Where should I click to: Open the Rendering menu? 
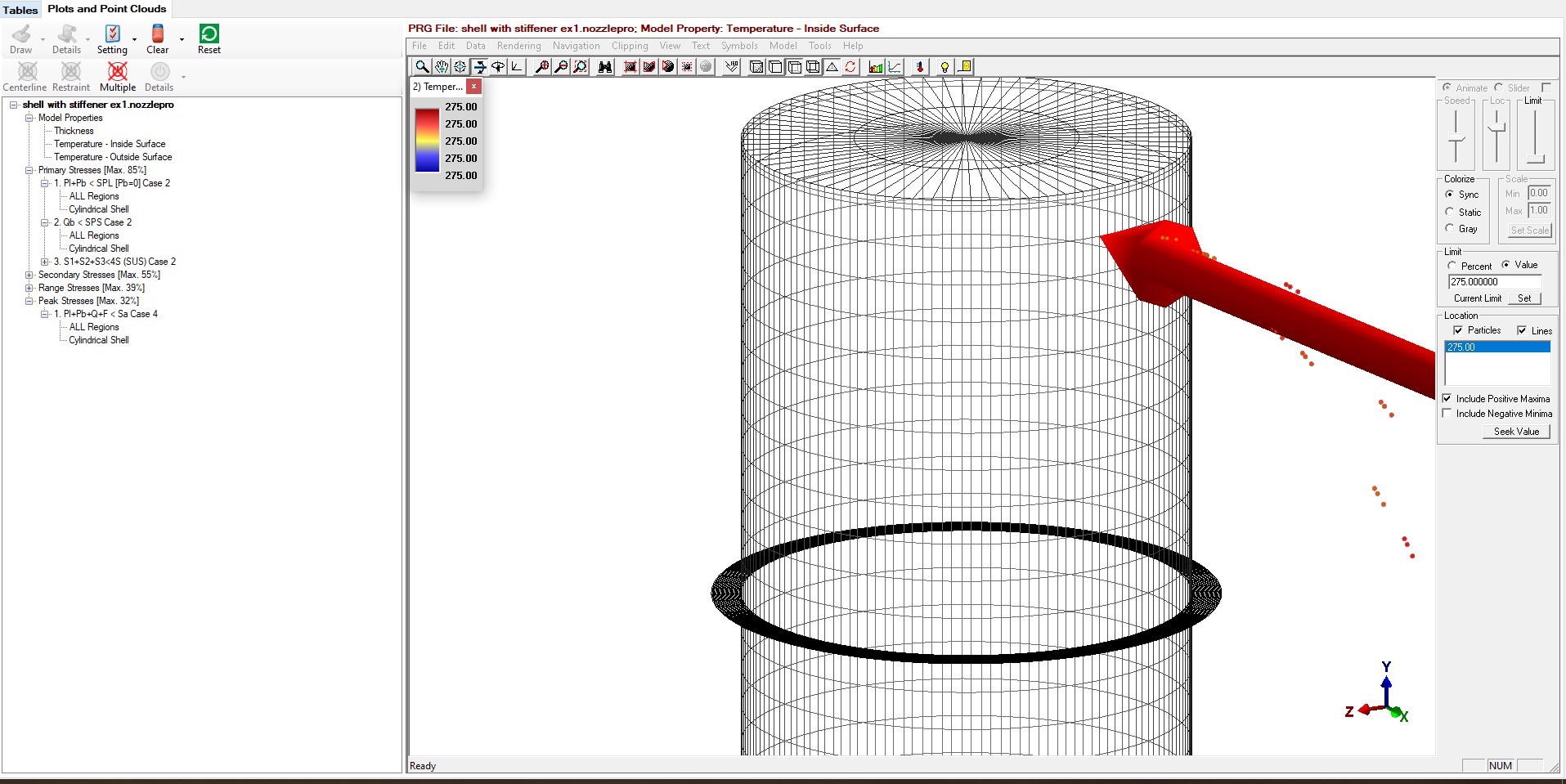point(518,46)
